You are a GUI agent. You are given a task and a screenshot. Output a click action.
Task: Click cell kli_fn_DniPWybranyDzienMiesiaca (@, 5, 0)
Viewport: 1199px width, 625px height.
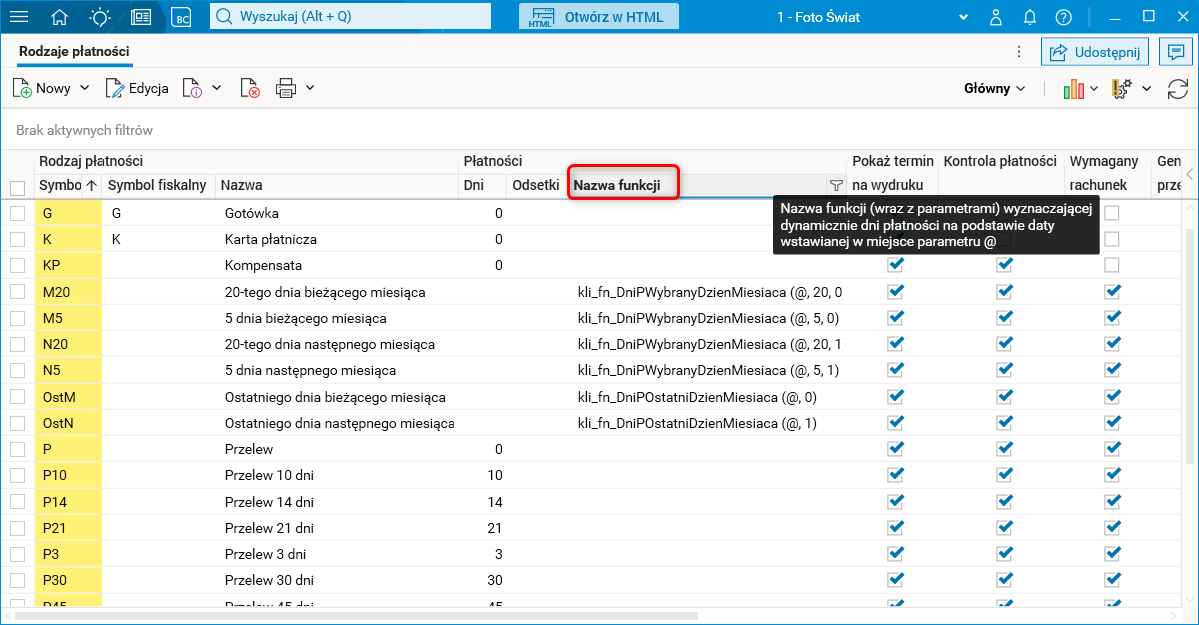tap(708, 318)
